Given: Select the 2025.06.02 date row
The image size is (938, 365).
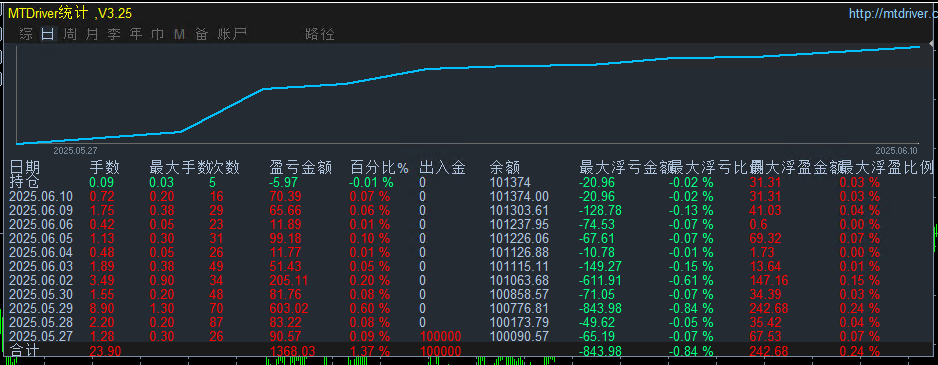Looking at the screenshot, I should pyautogui.click(x=41, y=280).
